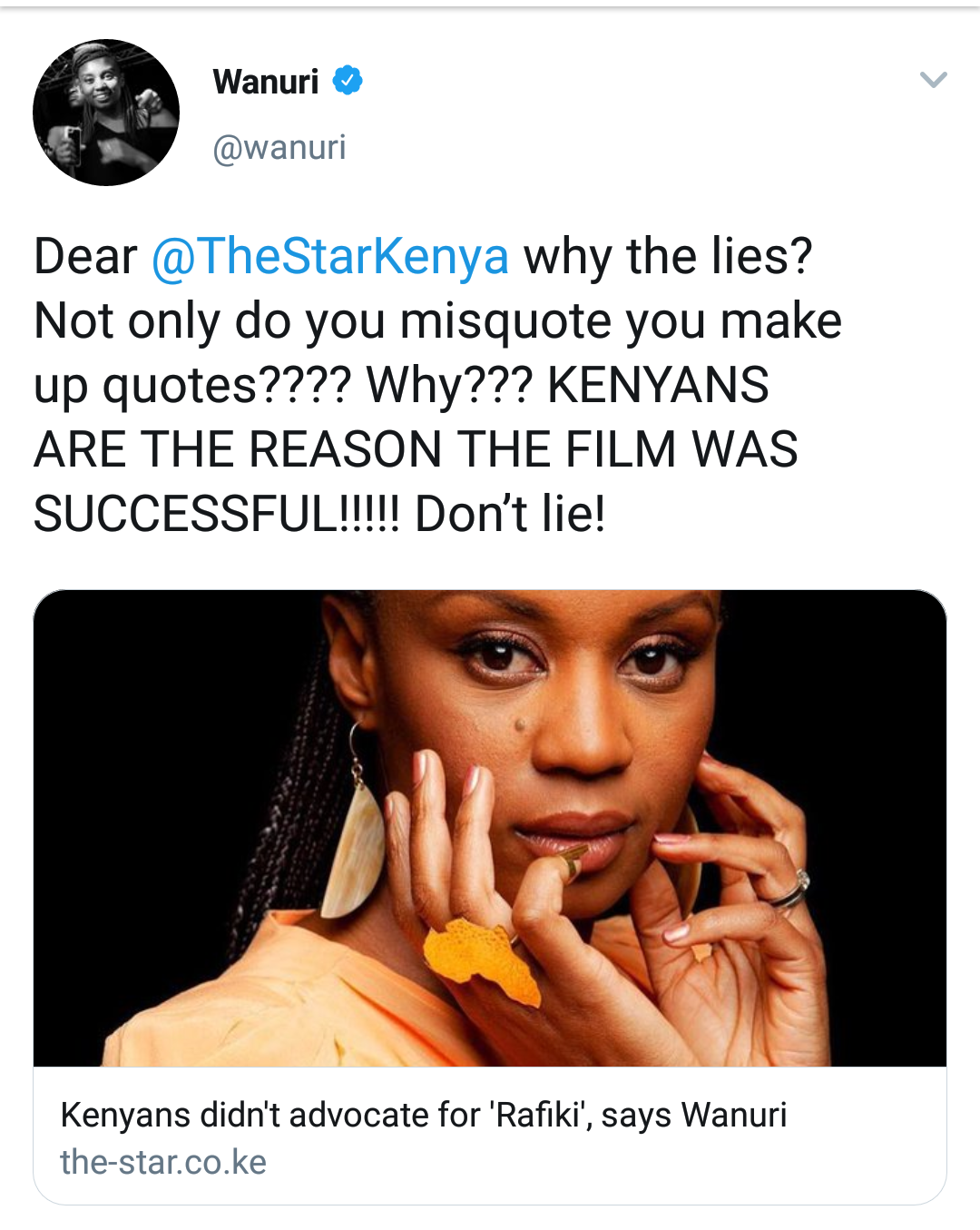
Task: Open the article preview photo
Action: [x=490, y=828]
